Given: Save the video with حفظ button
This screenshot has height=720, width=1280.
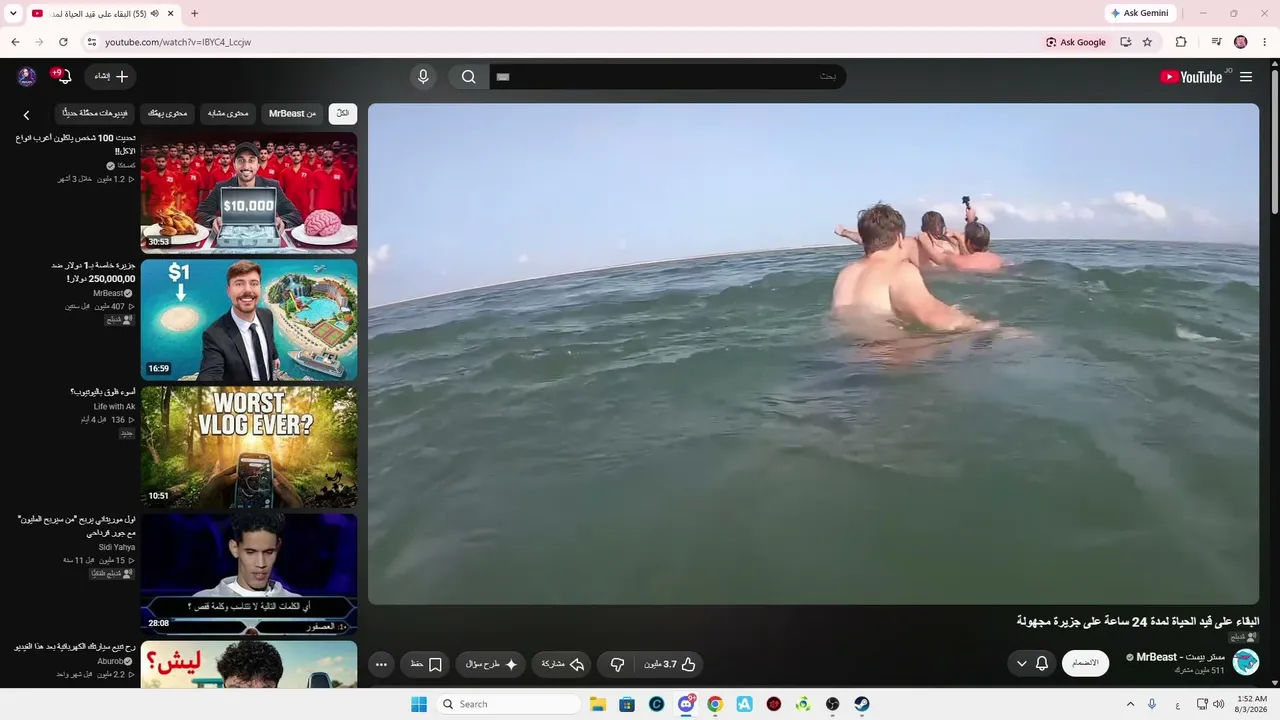Looking at the screenshot, I should (425, 664).
